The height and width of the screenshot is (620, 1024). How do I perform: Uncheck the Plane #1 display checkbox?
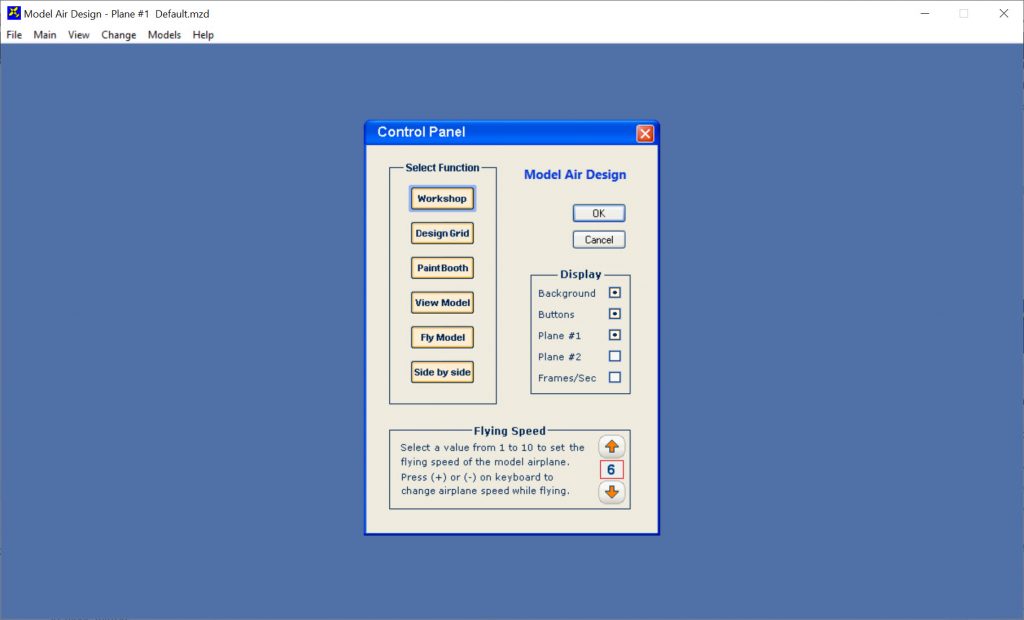pyautogui.click(x=615, y=335)
